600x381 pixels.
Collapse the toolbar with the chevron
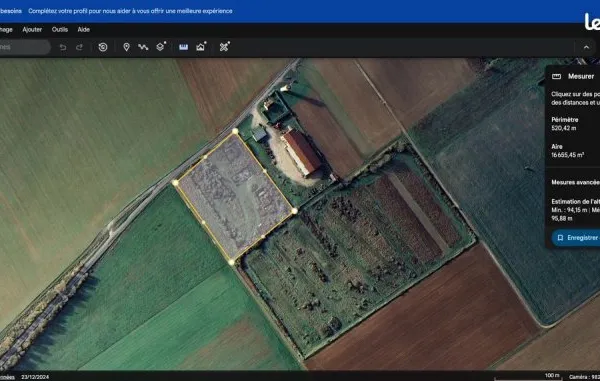point(586,47)
